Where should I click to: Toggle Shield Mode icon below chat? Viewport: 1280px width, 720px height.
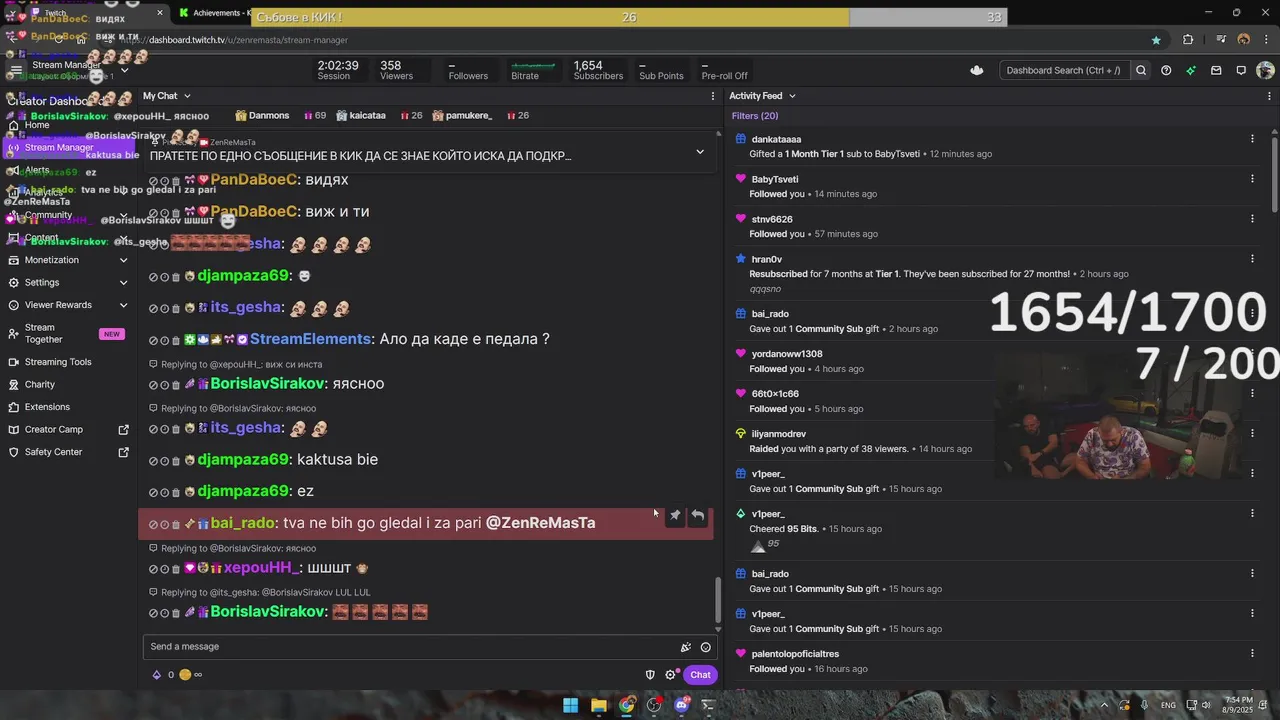click(650, 675)
